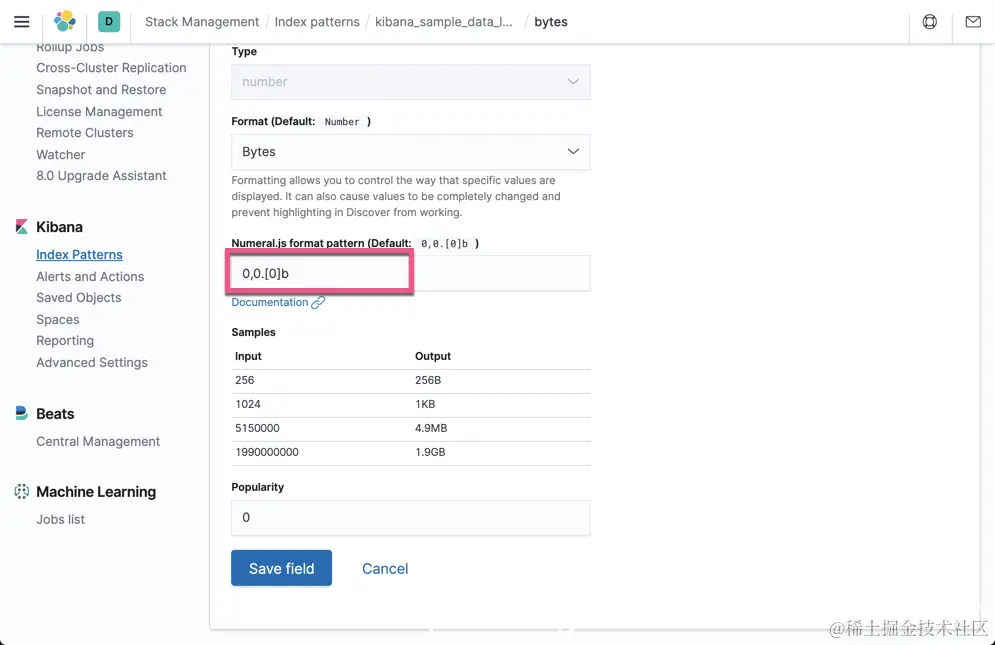Open the help lifebuoy icon

coord(930,22)
